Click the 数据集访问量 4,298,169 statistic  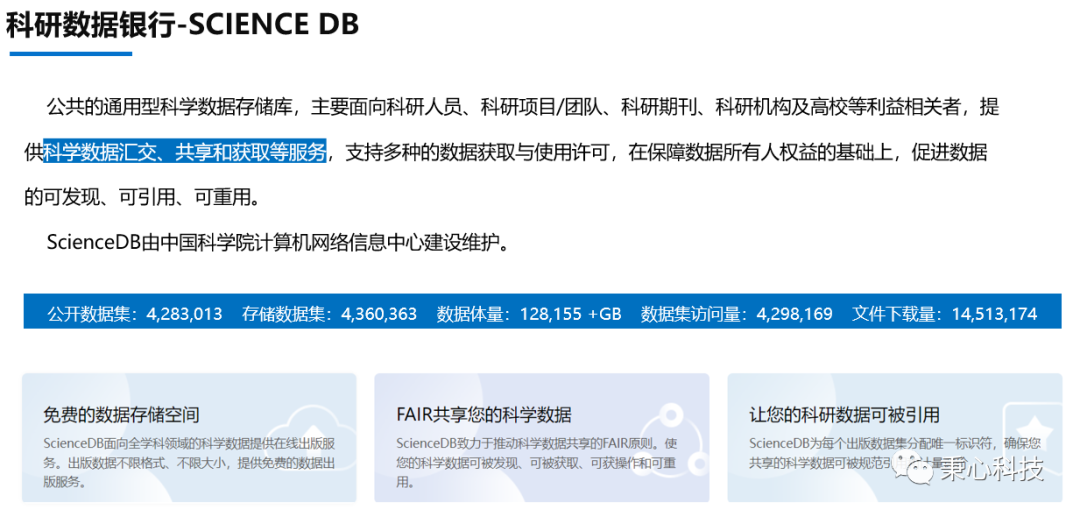pos(736,313)
